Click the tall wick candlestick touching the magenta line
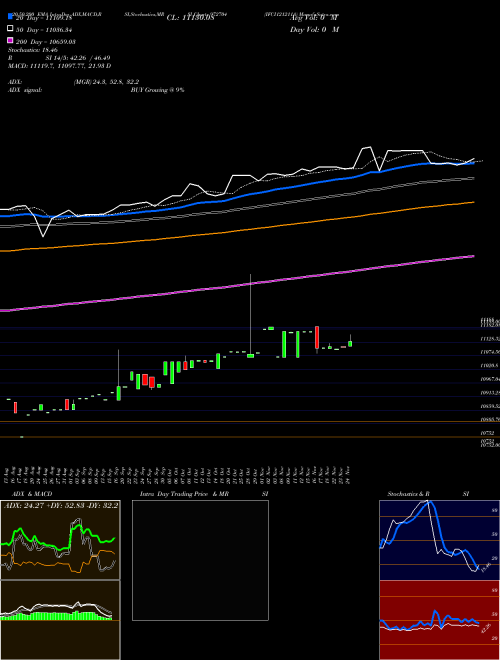The height and width of the screenshot is (660, 500). (x=250, y=316)
